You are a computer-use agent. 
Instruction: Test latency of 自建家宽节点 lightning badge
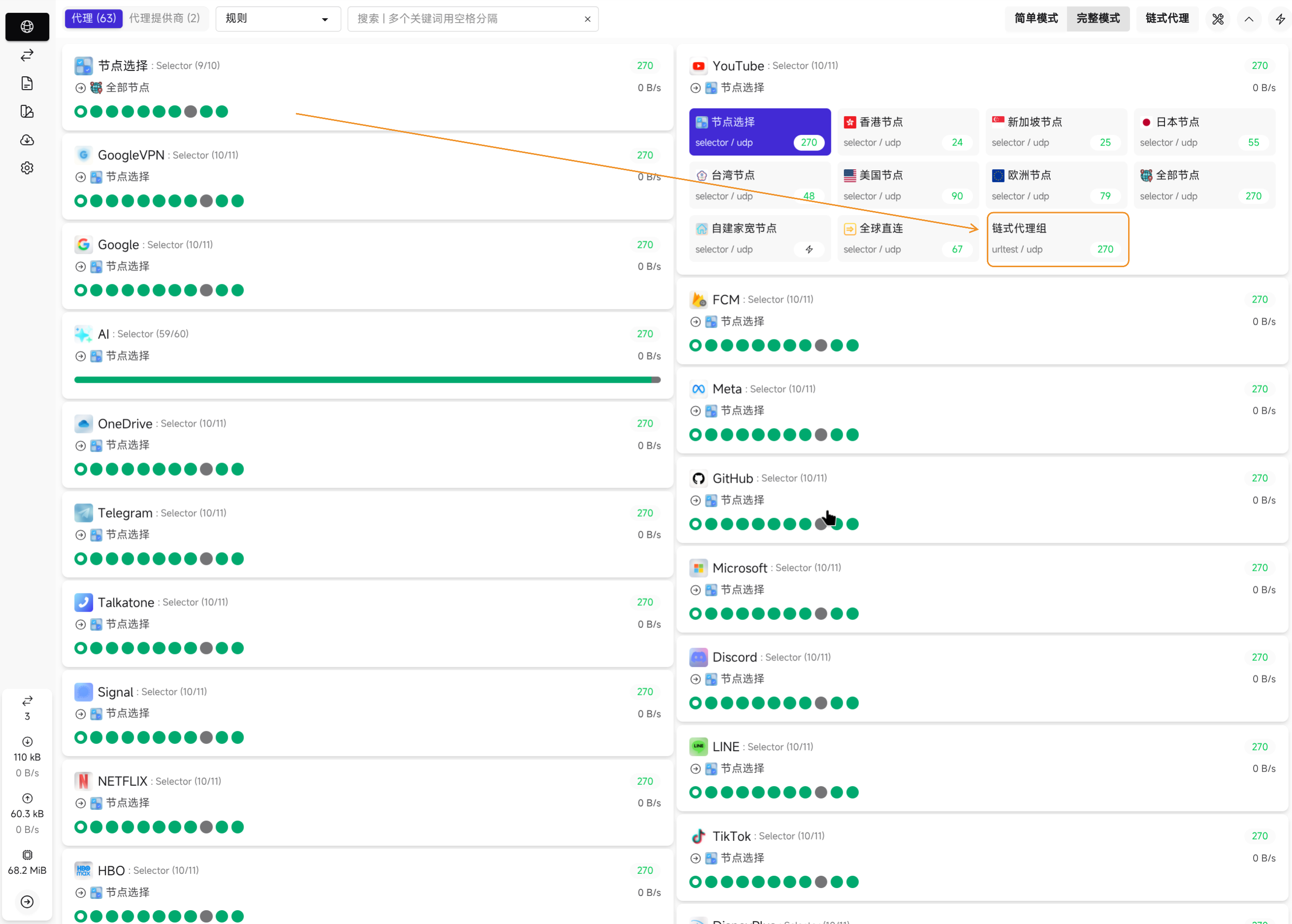point(809,249)
